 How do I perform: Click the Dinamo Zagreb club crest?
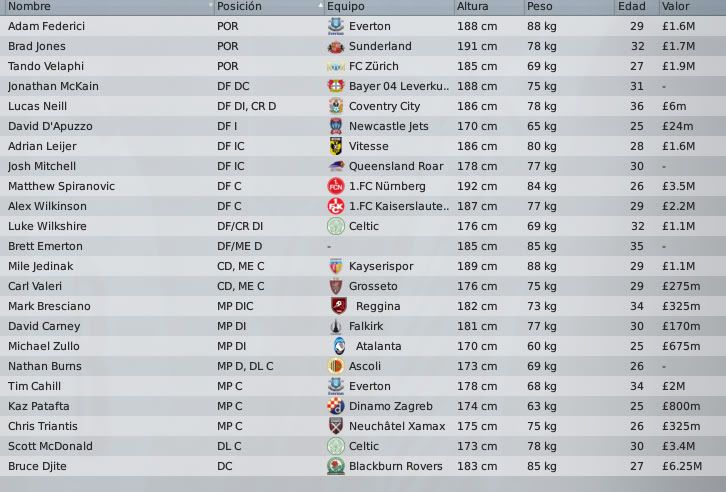335,406
